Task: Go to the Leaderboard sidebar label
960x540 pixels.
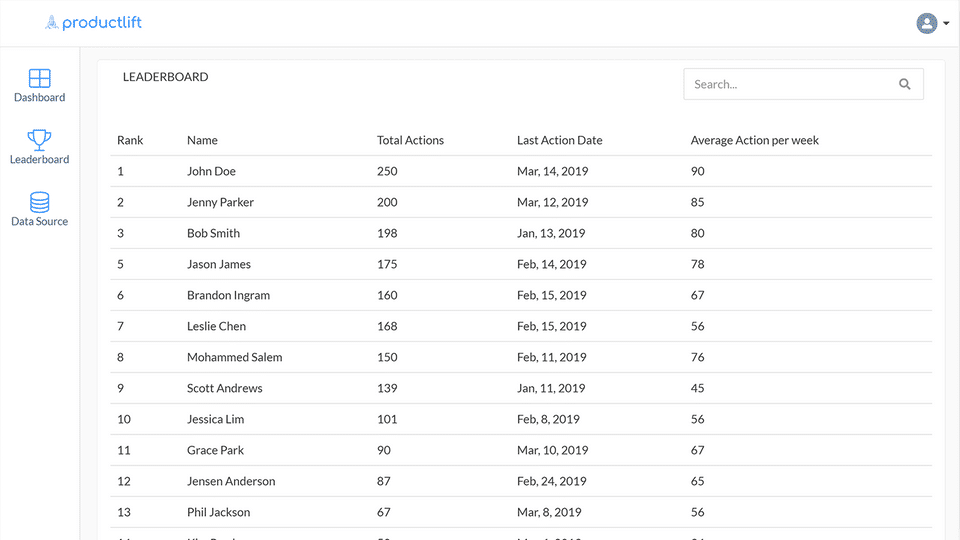Action: [40, 159]
